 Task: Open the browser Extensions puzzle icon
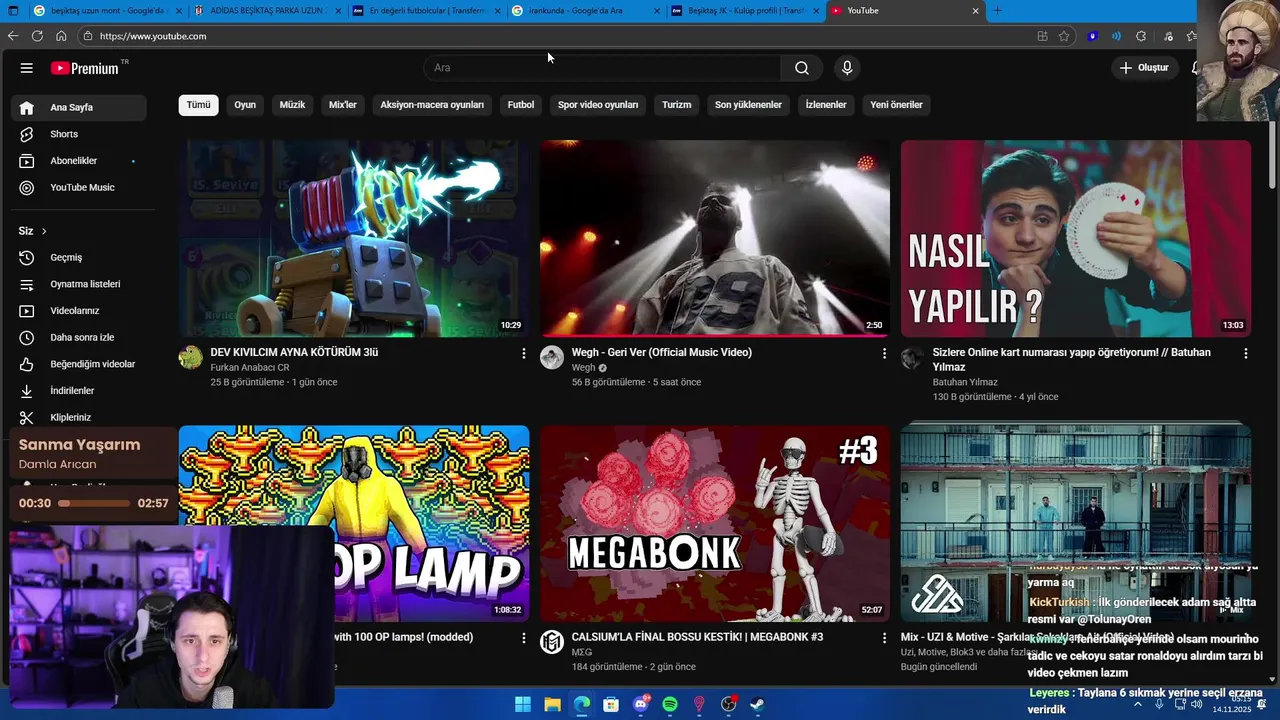point(1141,36)
